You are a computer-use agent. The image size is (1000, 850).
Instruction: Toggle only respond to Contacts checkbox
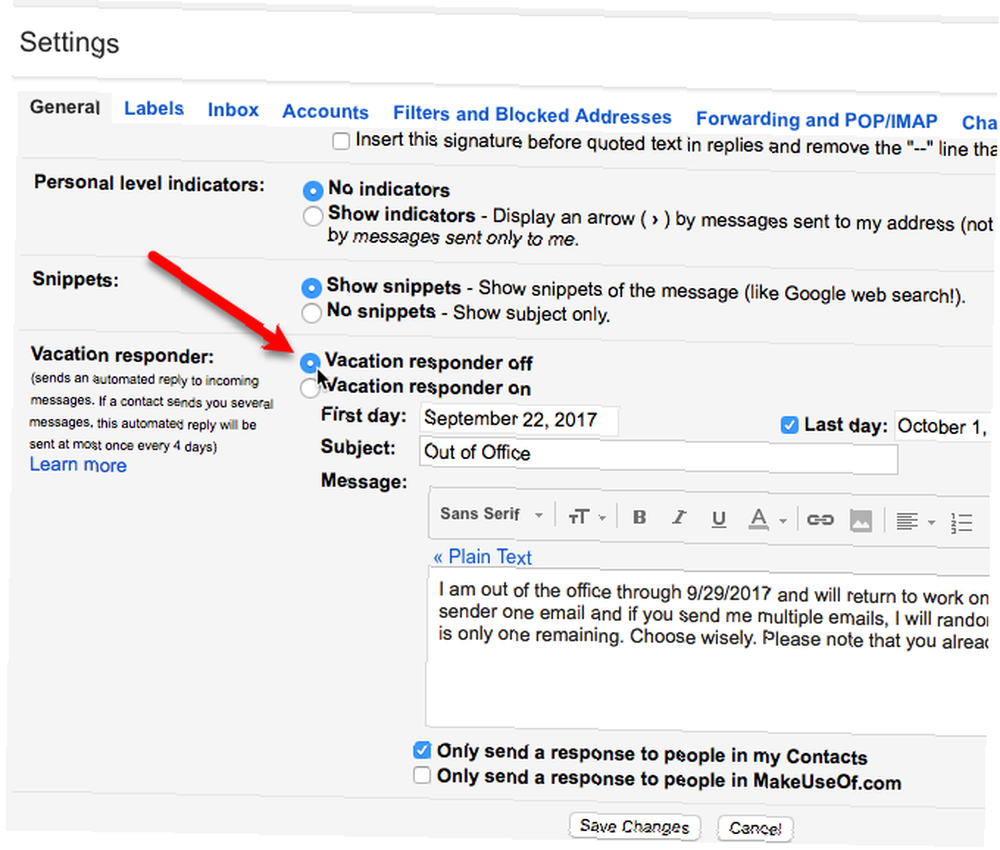pyautogui.click(x=422, y=751)
